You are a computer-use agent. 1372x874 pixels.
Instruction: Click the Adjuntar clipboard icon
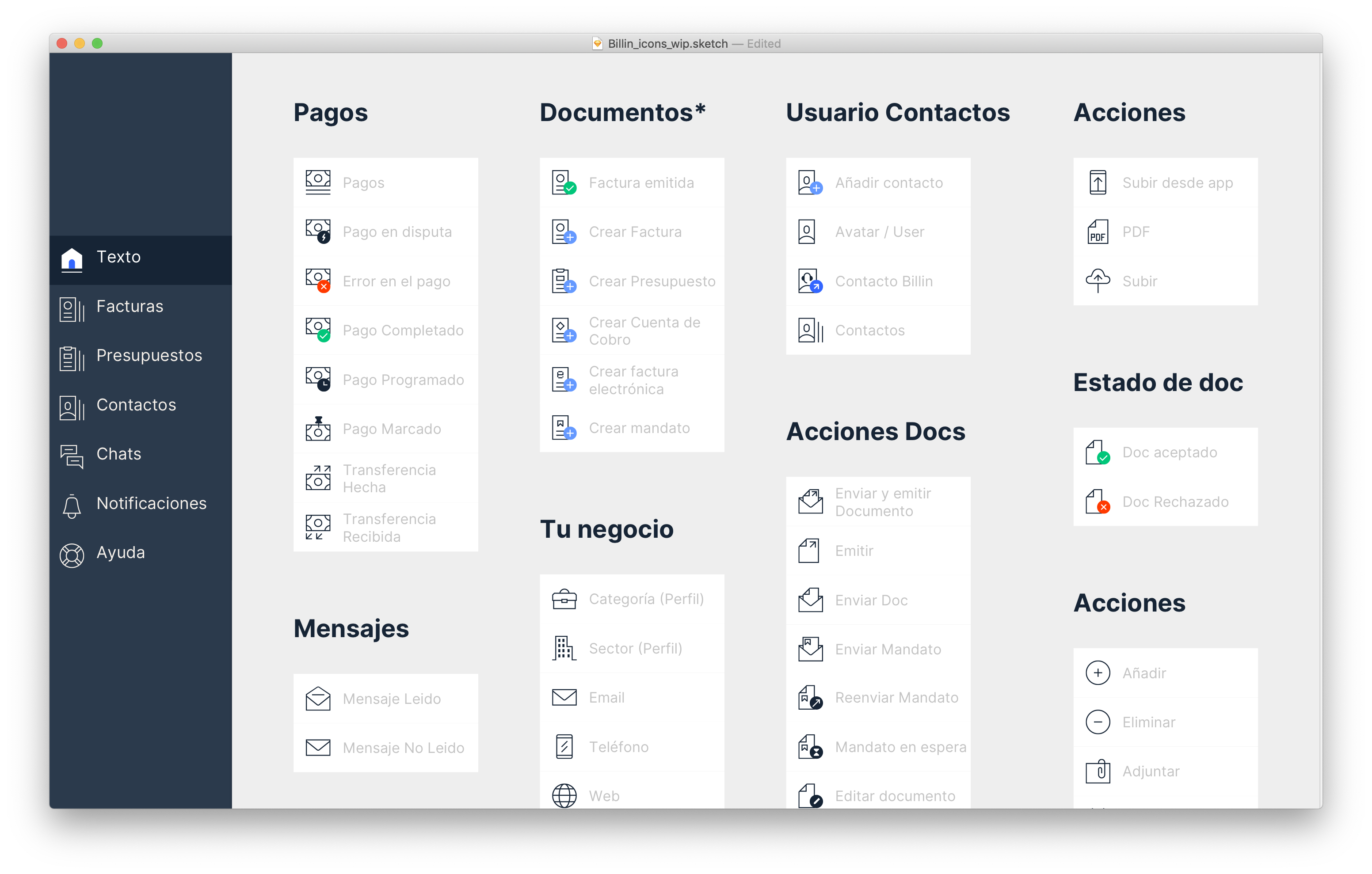[x=1098, y=771]
